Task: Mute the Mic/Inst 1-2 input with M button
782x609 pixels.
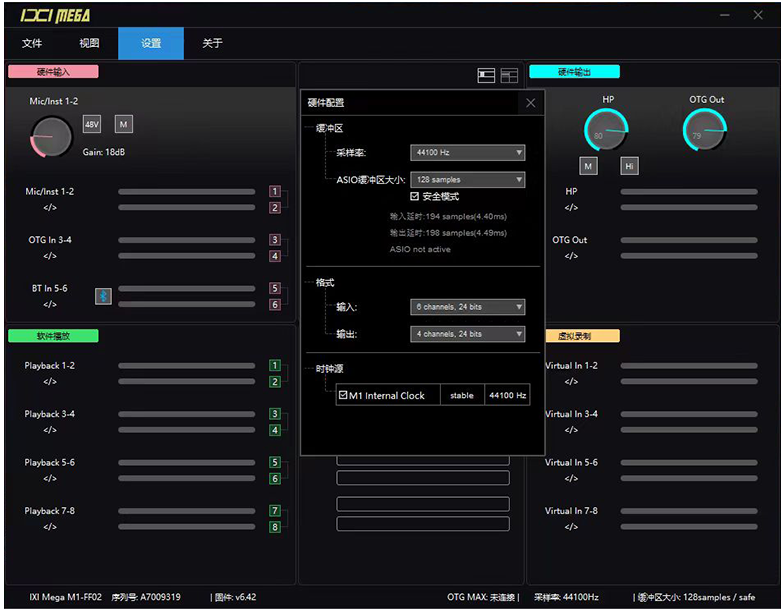Action: coord(124,124)
